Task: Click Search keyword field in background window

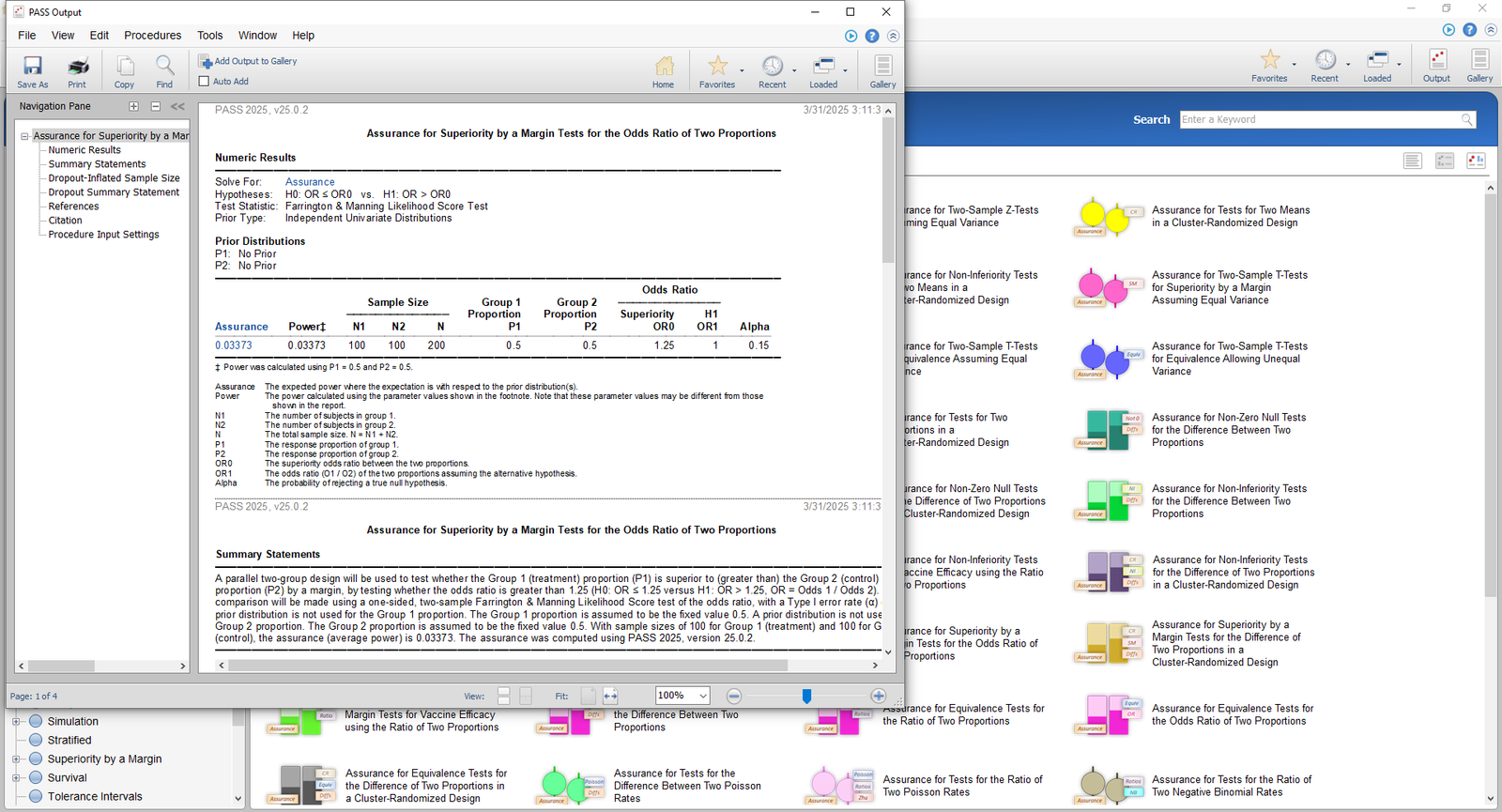Action: click(x=1327, y=119)
